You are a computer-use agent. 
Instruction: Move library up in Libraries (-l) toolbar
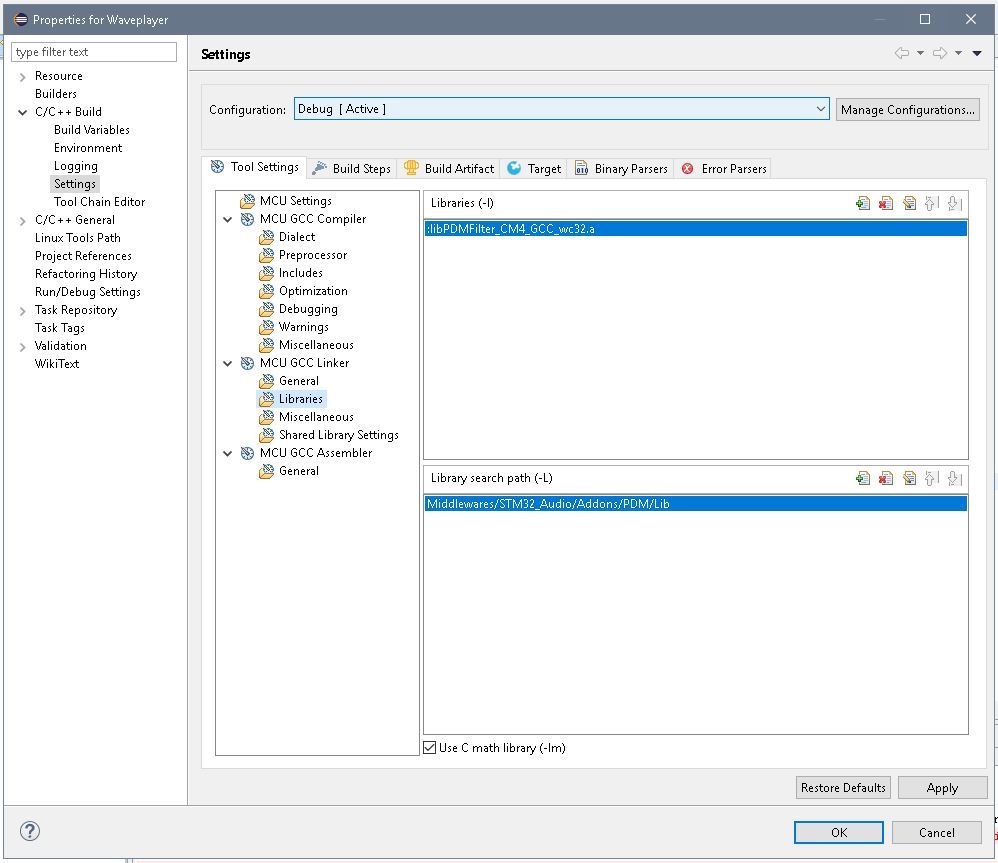coord(931,203)
